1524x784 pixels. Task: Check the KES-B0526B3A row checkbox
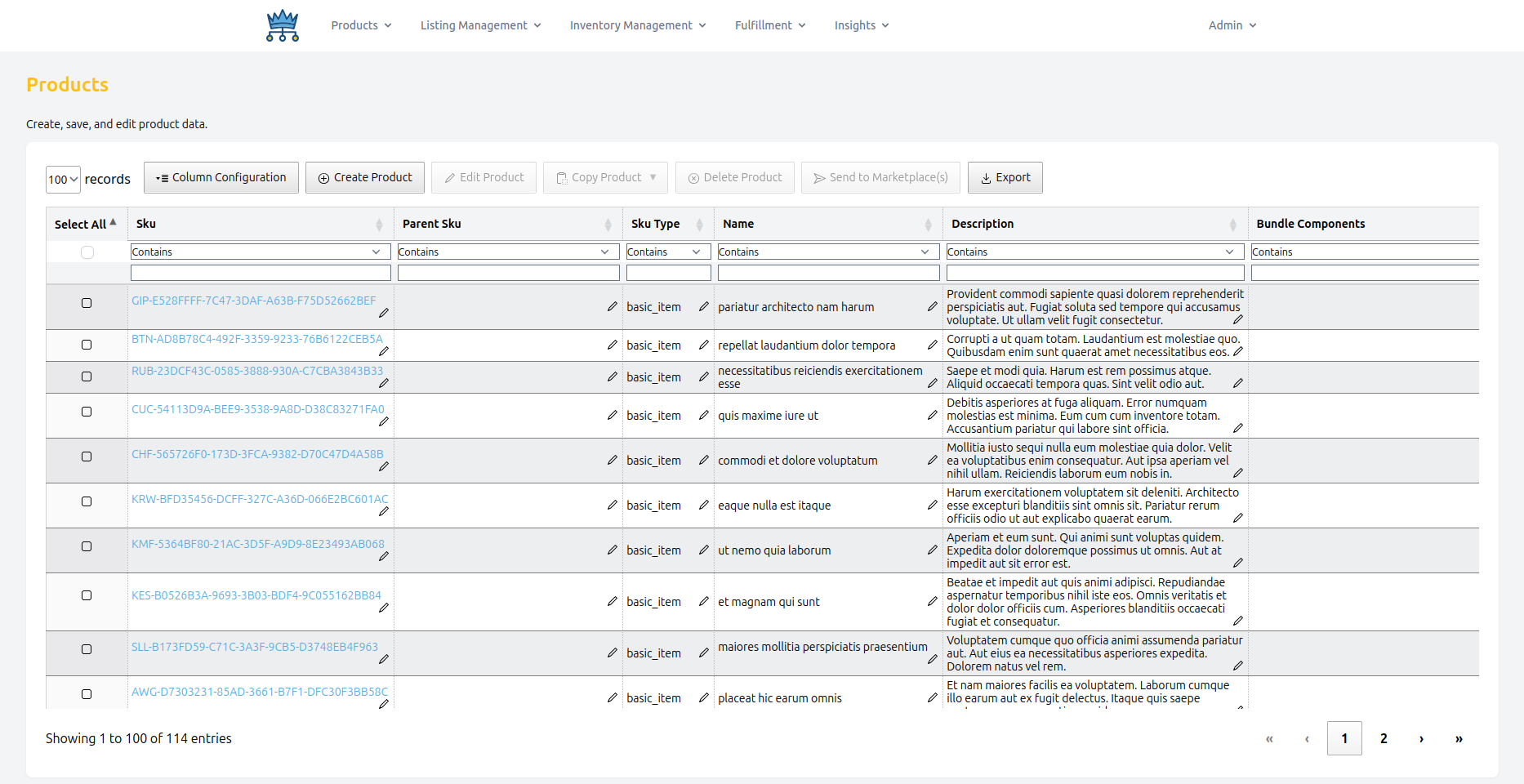pyautogui.click(x=87, y=595)
